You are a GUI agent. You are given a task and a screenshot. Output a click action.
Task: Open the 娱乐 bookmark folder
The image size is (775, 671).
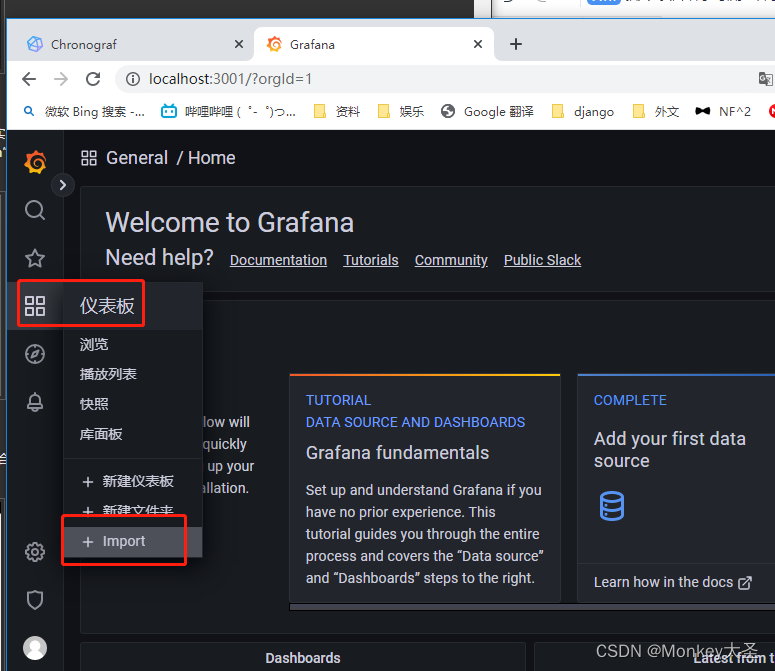tap(401, 112)
